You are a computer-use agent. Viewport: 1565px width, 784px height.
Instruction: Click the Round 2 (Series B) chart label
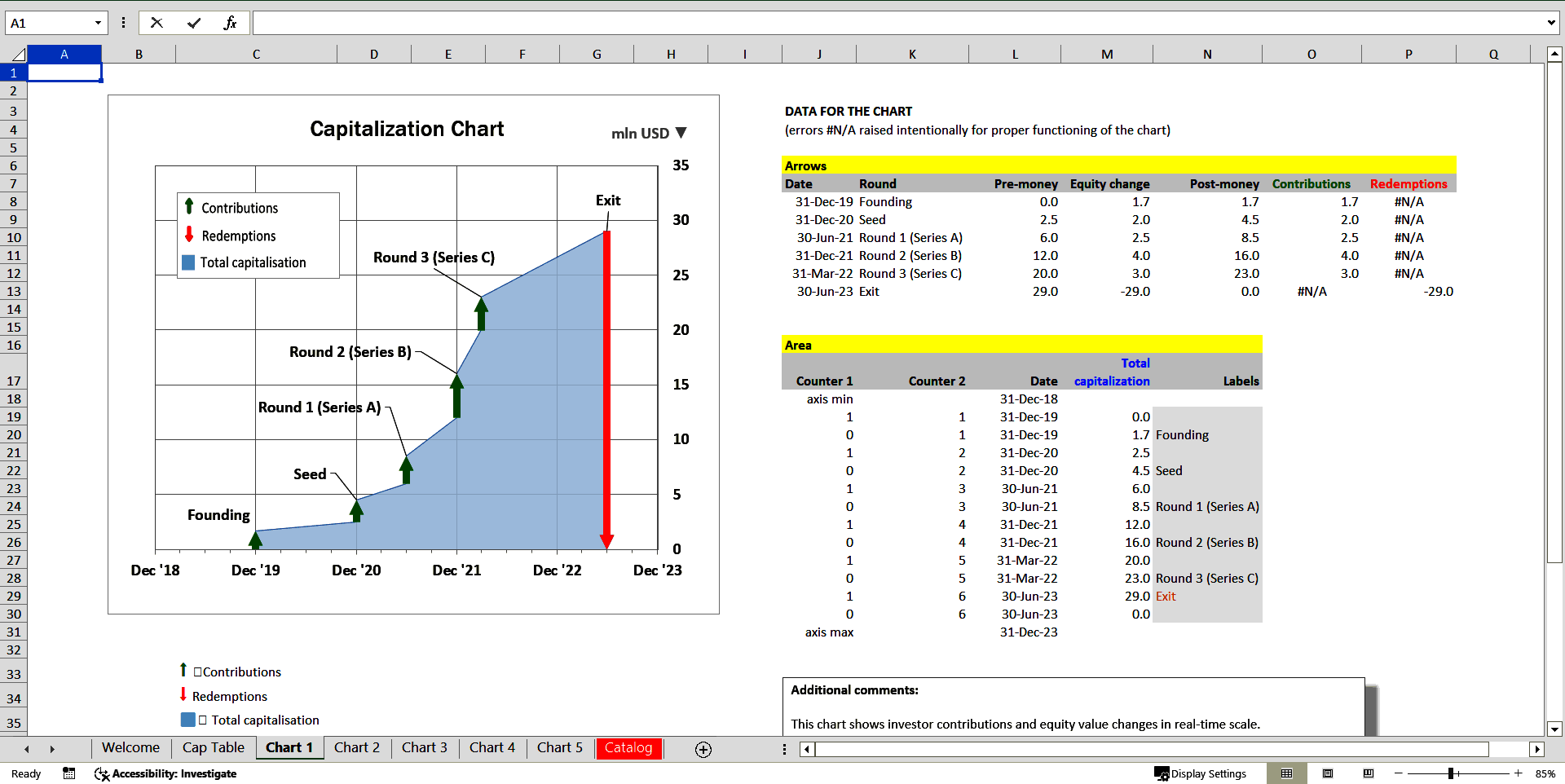350,352
